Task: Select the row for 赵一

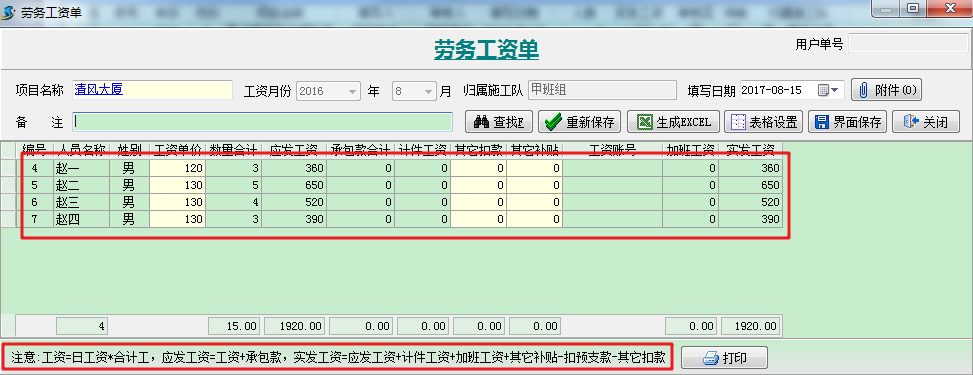Action: click(400, 168)
